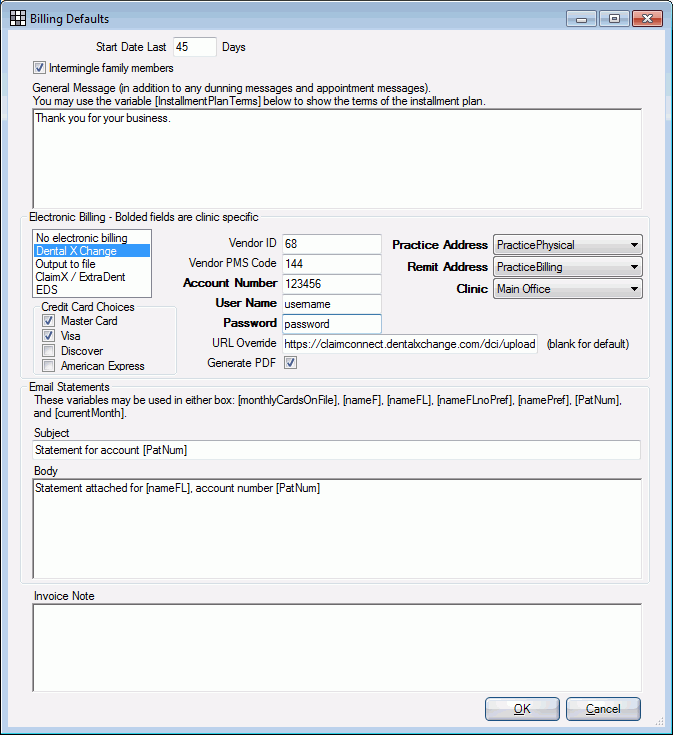Screen dimensions: 673x735
Task: Click the Cancel button
Action: pyautogui.click(x=603, y=709)
